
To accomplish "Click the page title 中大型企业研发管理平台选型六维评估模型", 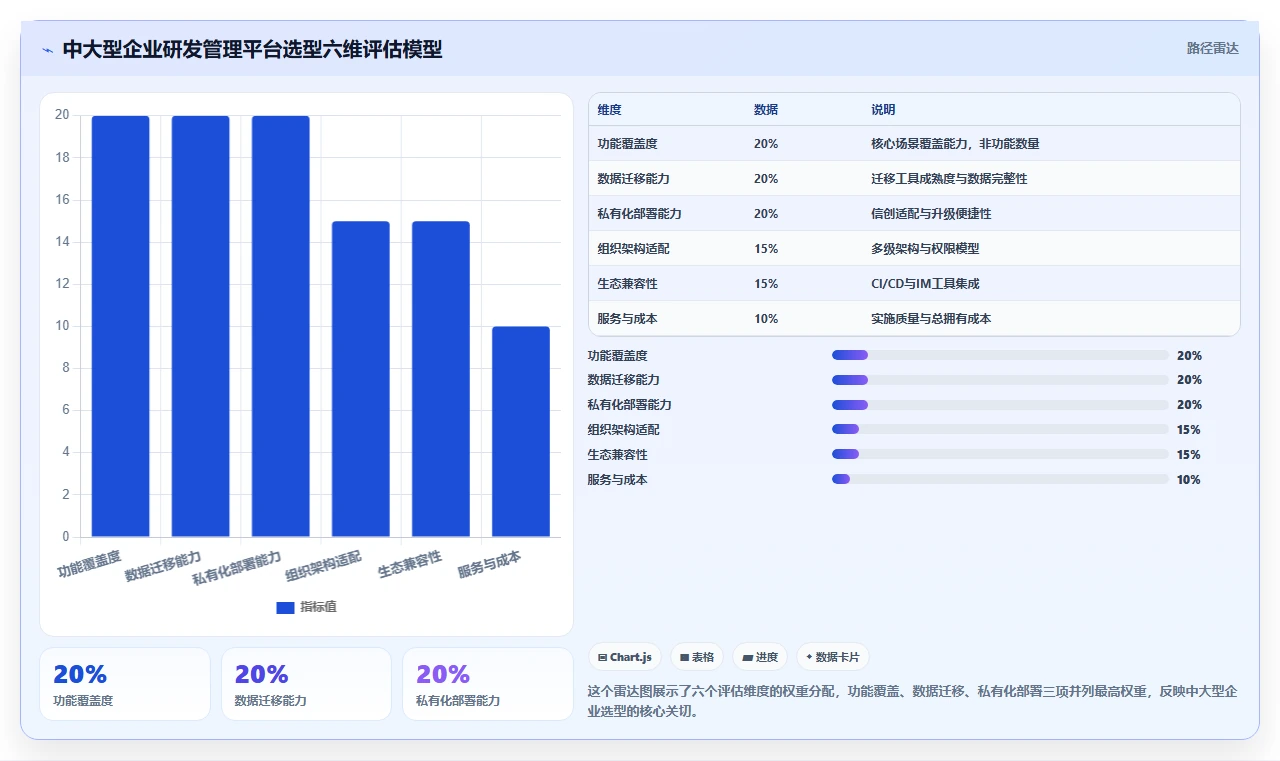I will [252, 49].
